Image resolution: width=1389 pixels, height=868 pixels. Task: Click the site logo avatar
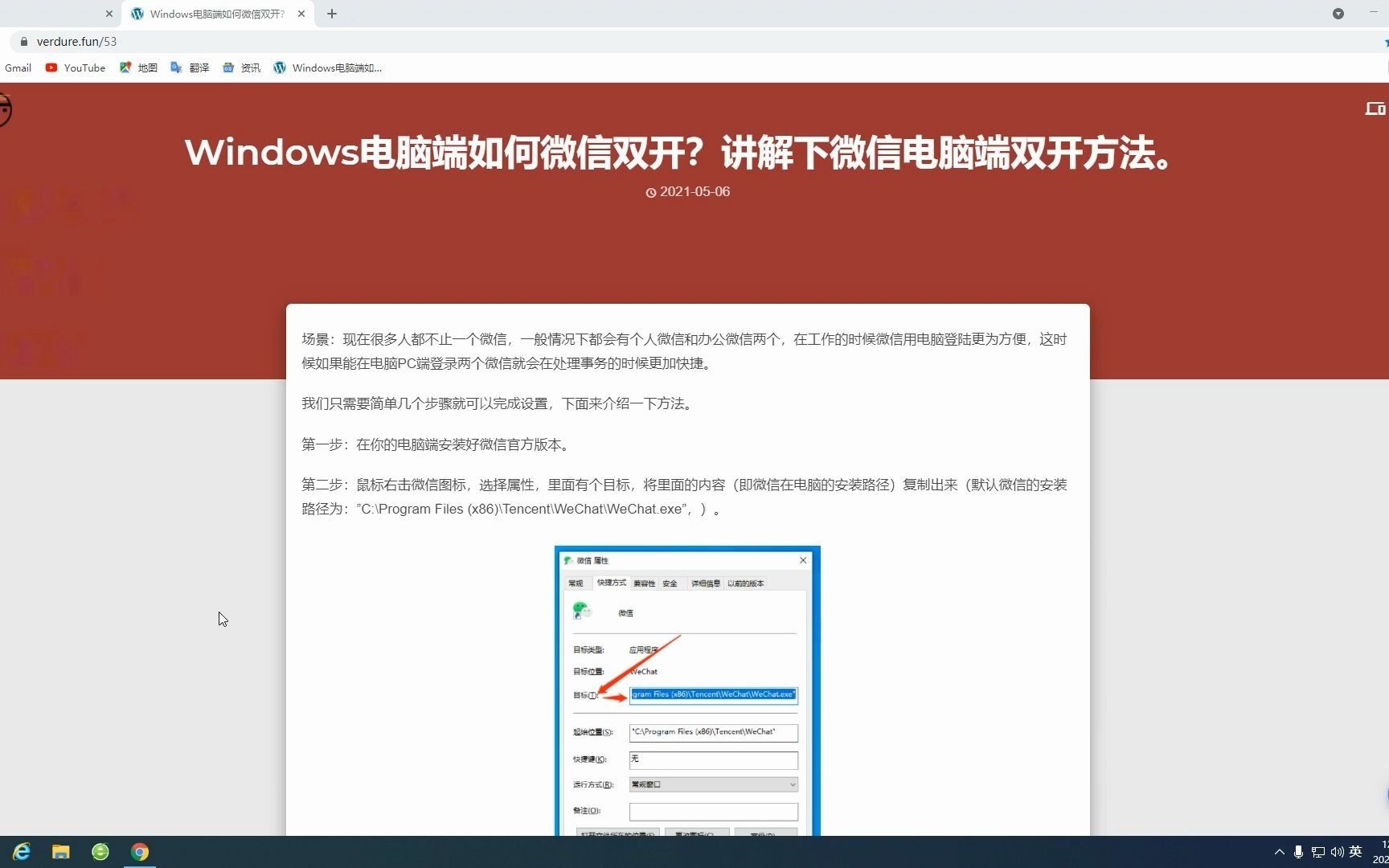pos(5,110)
